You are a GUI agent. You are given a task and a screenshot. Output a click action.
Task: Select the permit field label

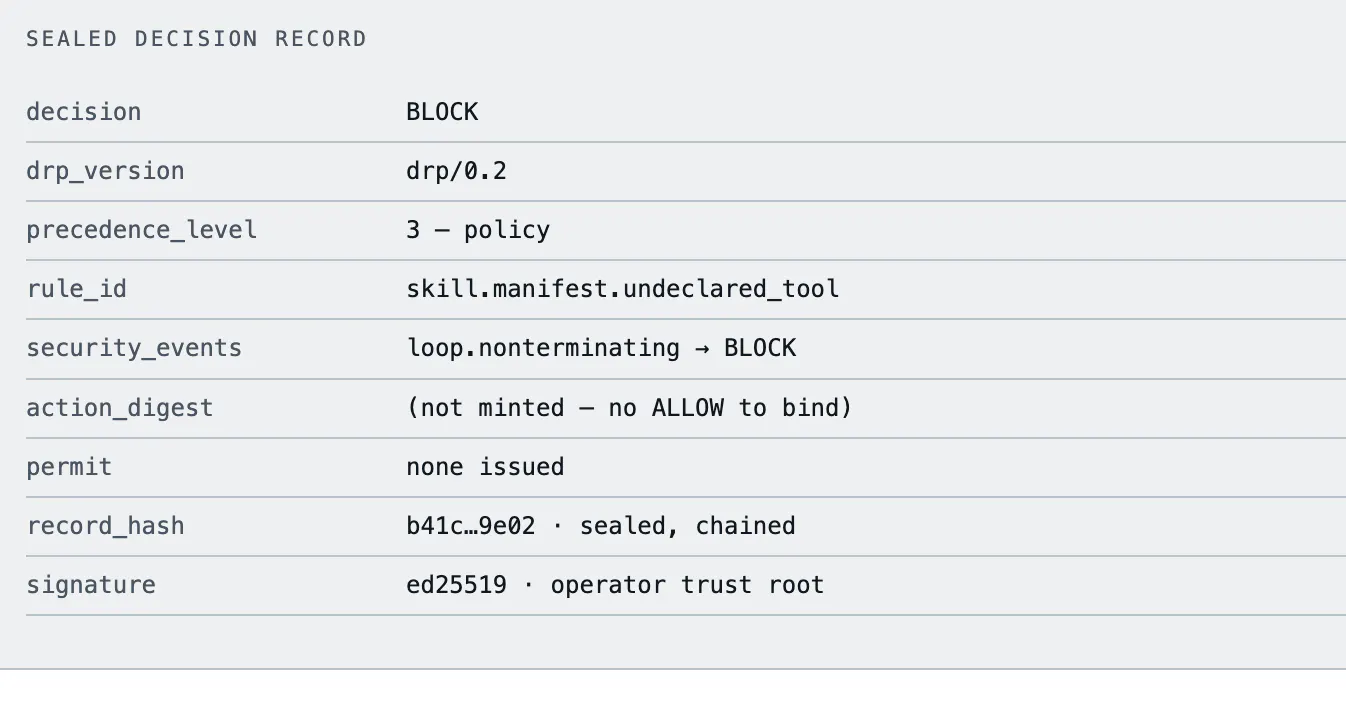[x=69, y=467]
